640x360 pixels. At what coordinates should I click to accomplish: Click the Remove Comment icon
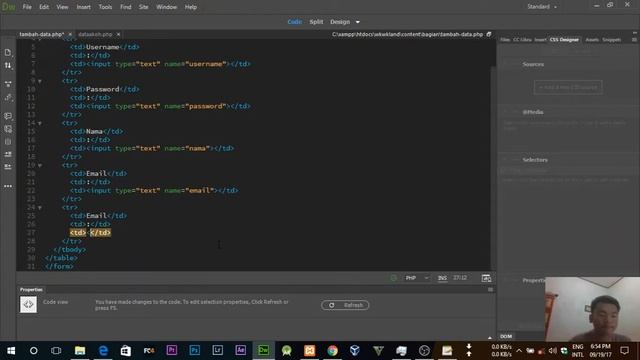coord(8,129)
